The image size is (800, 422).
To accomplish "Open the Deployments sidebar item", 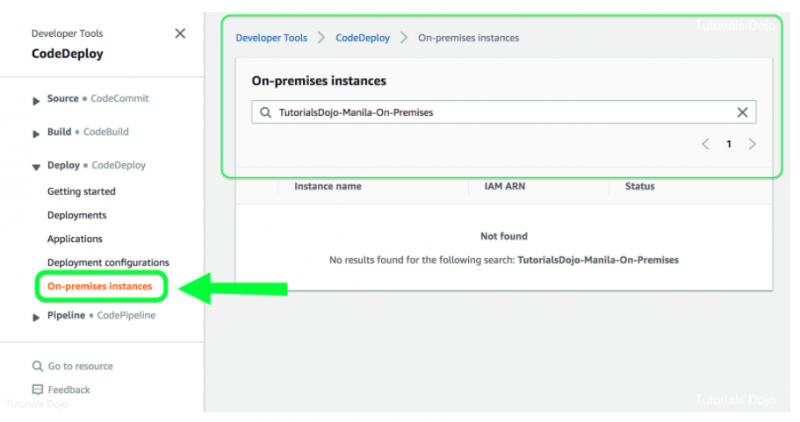I will tap(77, 215).
